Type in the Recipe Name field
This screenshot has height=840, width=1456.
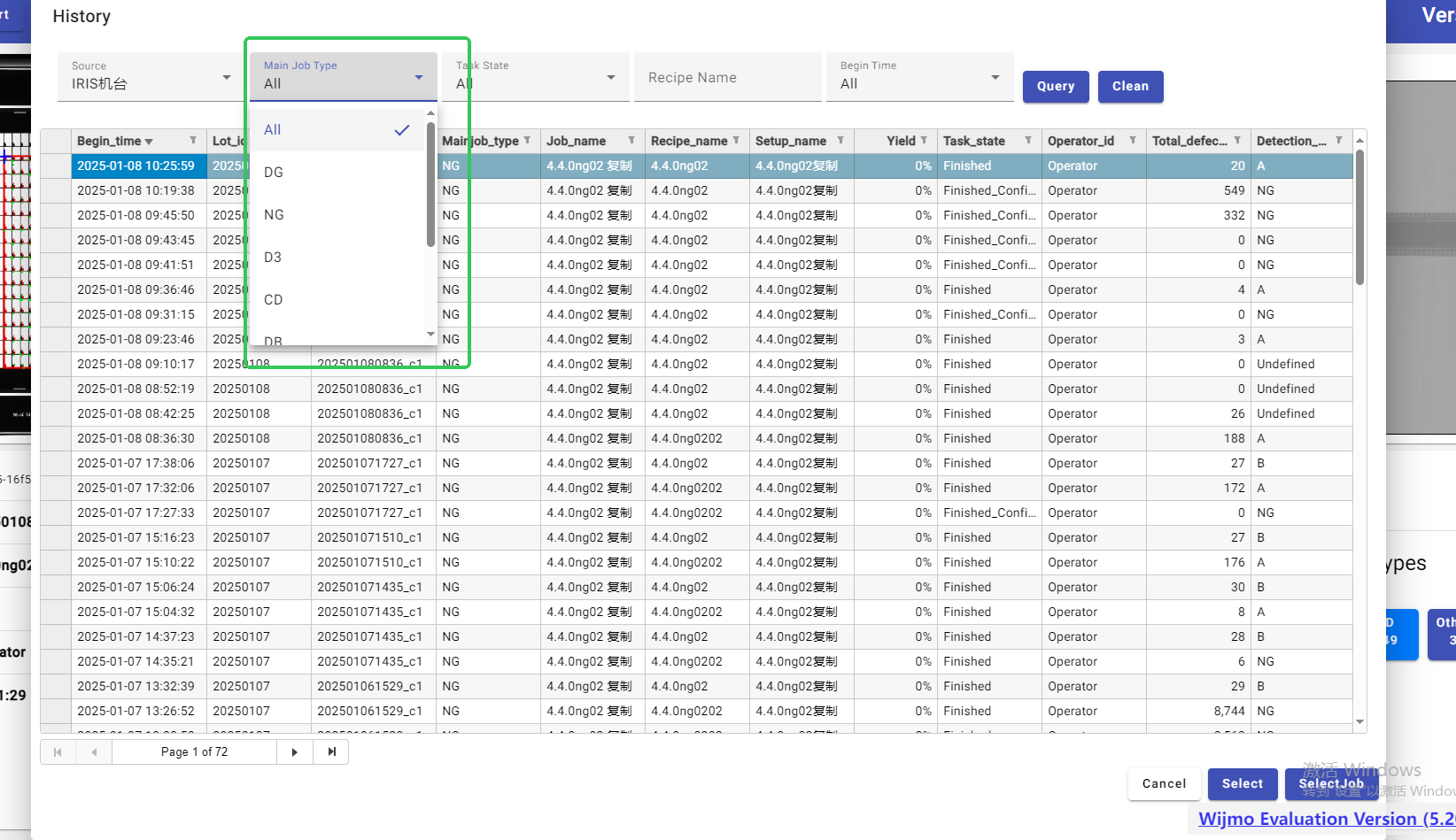727,78
